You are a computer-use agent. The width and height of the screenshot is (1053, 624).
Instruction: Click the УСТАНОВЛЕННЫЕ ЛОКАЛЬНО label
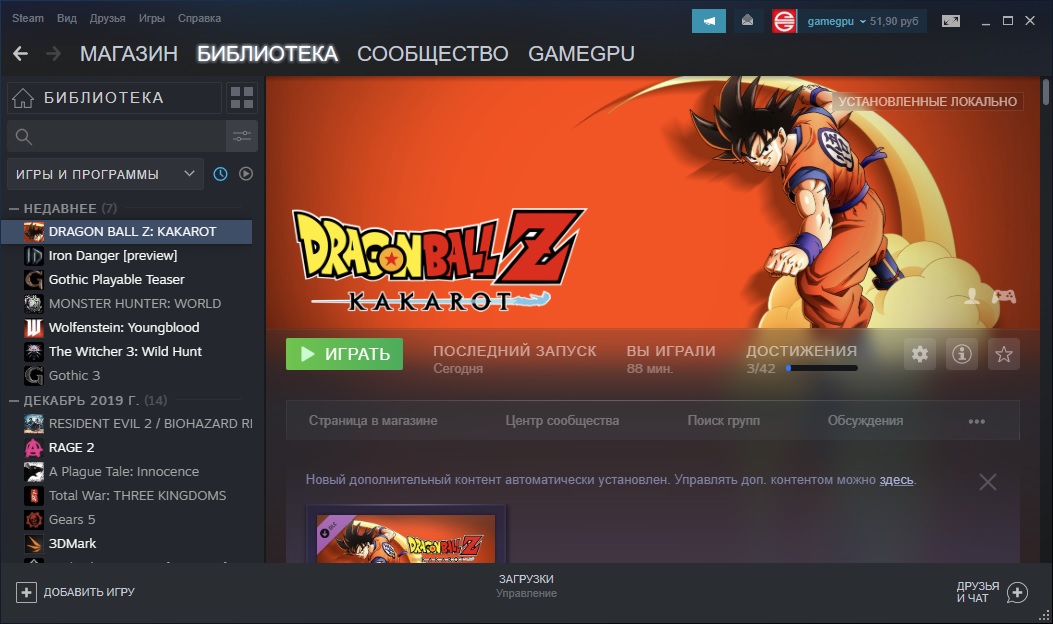pos(927,101)
